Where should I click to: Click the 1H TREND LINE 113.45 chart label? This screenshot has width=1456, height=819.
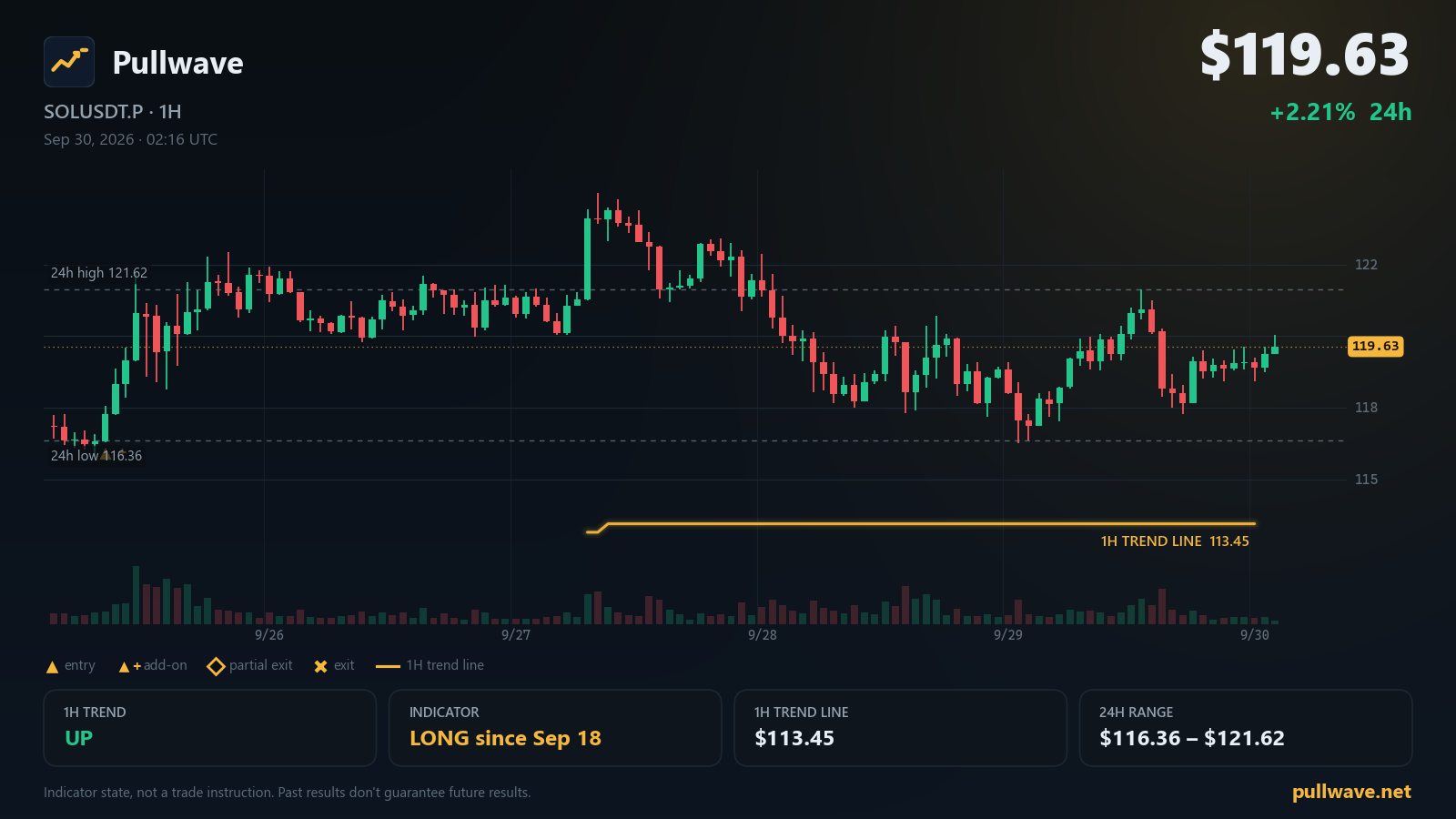pos(1175,541)
